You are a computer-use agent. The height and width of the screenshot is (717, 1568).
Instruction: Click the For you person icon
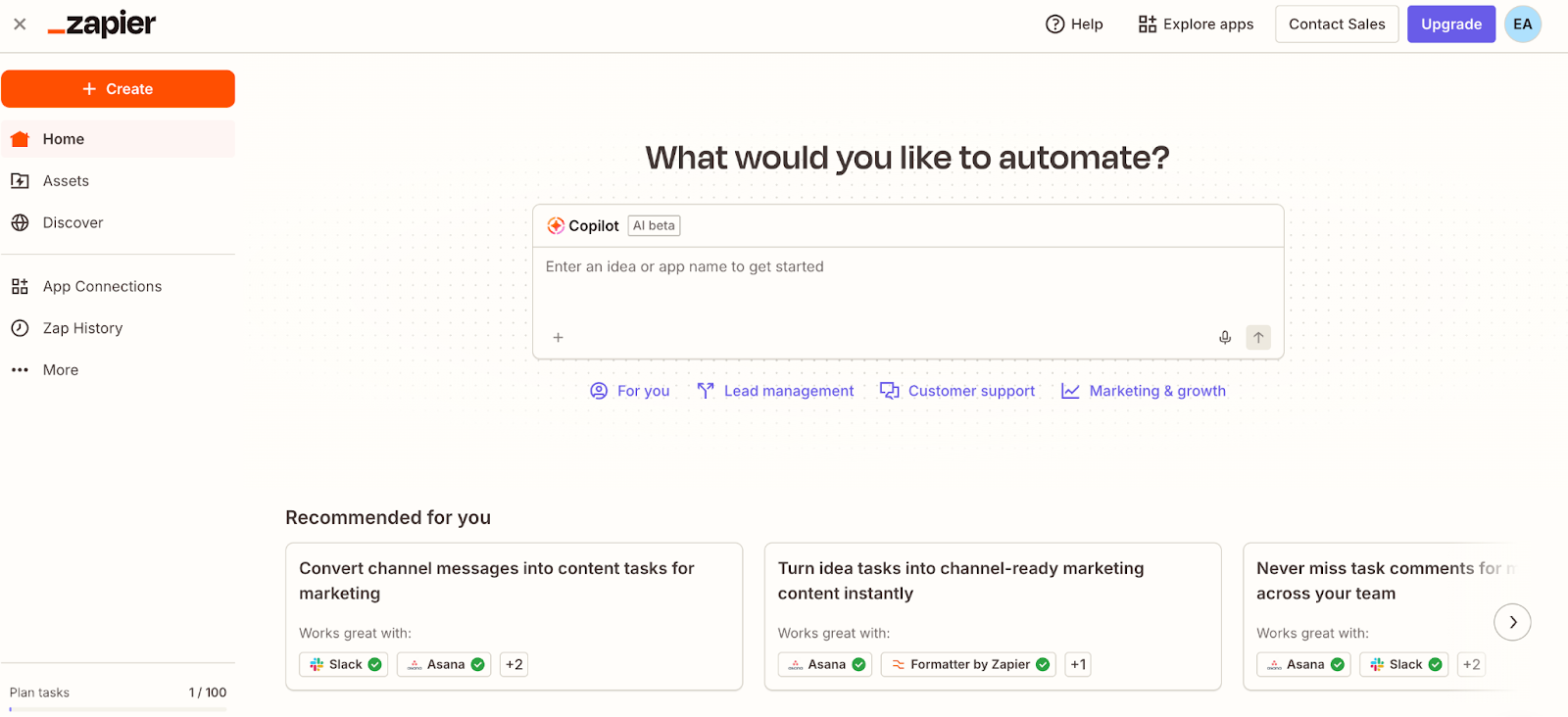[599, 391]
